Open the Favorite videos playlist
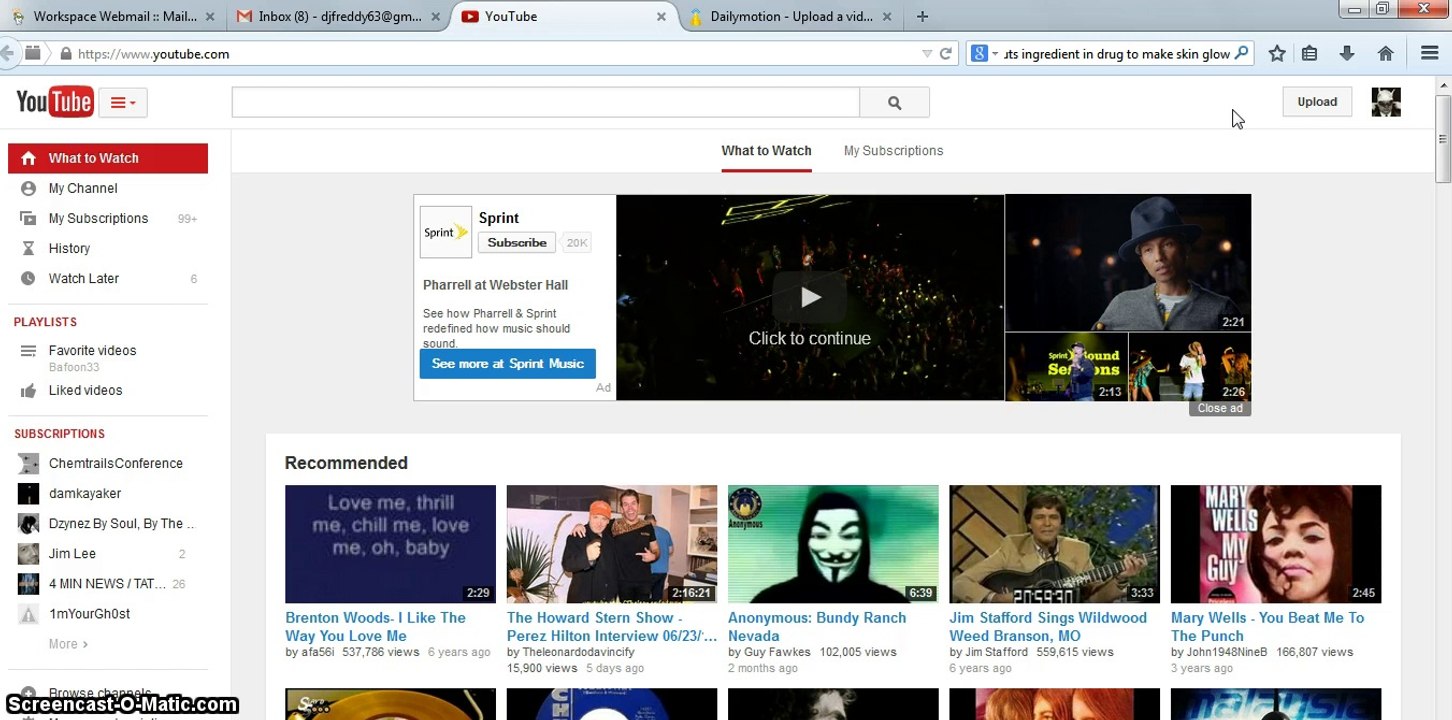The image size is (1452, 720). (92, 350)
